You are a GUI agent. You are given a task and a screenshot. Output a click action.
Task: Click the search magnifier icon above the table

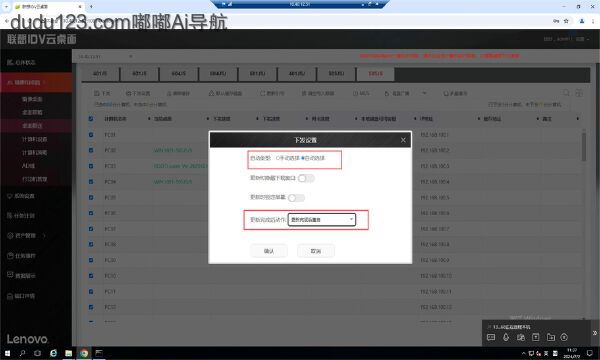coord(566,93)
